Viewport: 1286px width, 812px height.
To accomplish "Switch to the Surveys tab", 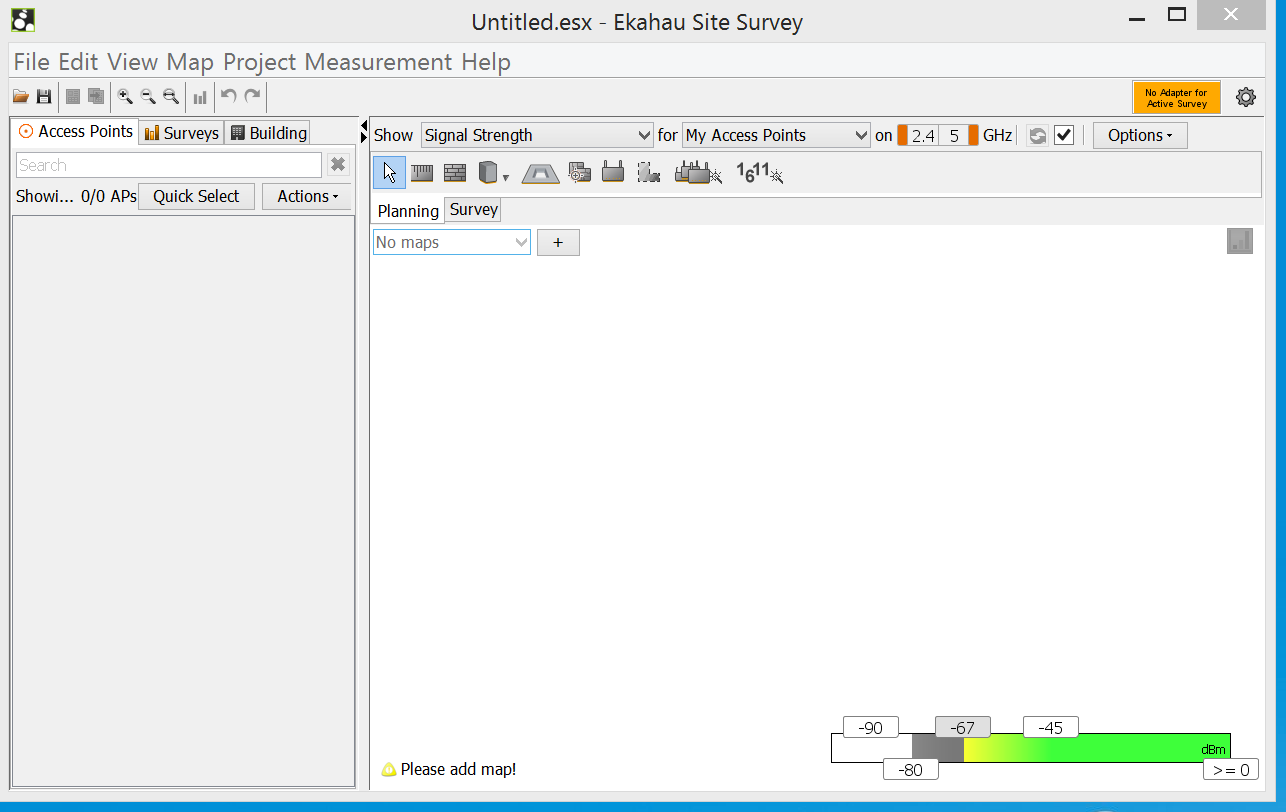I will tap(181, 133).
